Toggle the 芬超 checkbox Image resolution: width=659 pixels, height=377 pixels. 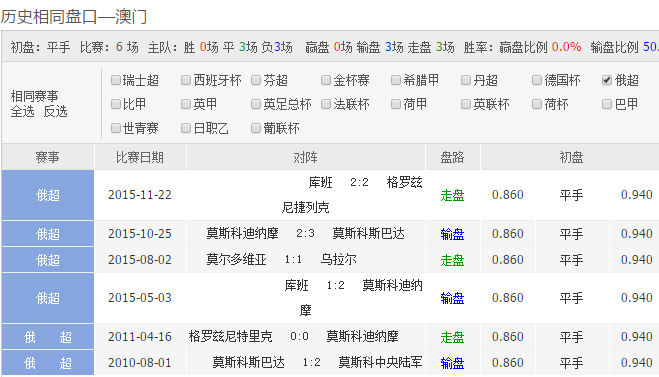(x=256, y=80)
